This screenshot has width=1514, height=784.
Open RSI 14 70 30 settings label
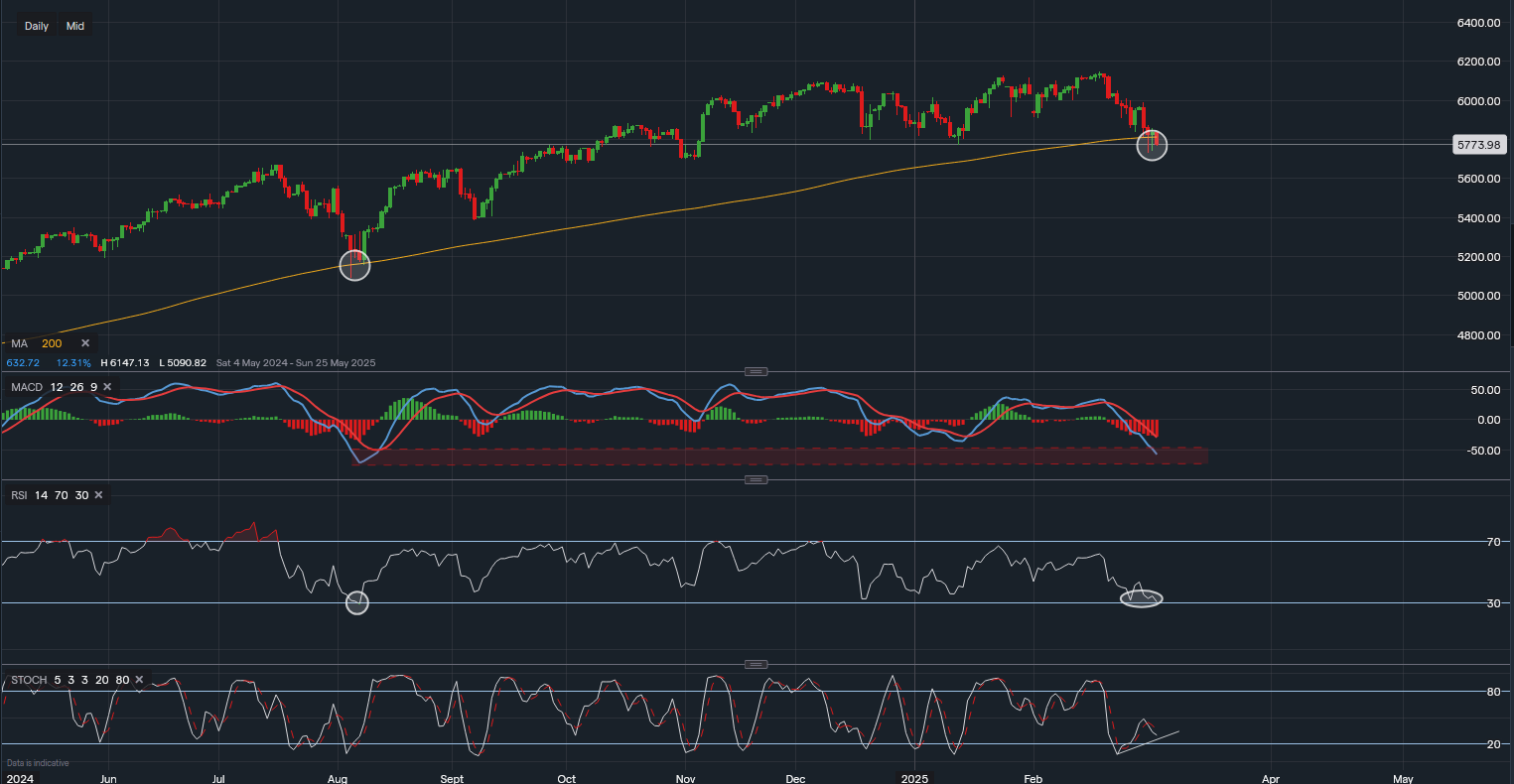tap(50, 495)
